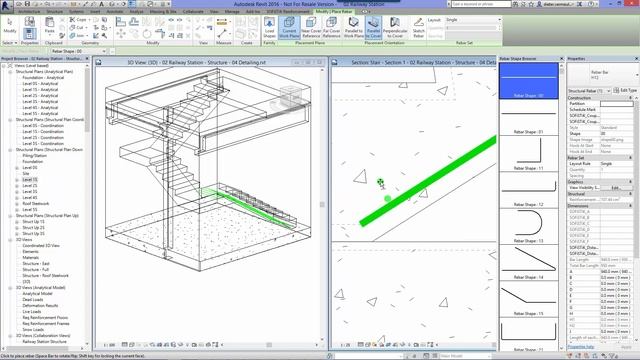
Task: Open Level 1S in Project Browser
Action: click(x=30, y=180)
